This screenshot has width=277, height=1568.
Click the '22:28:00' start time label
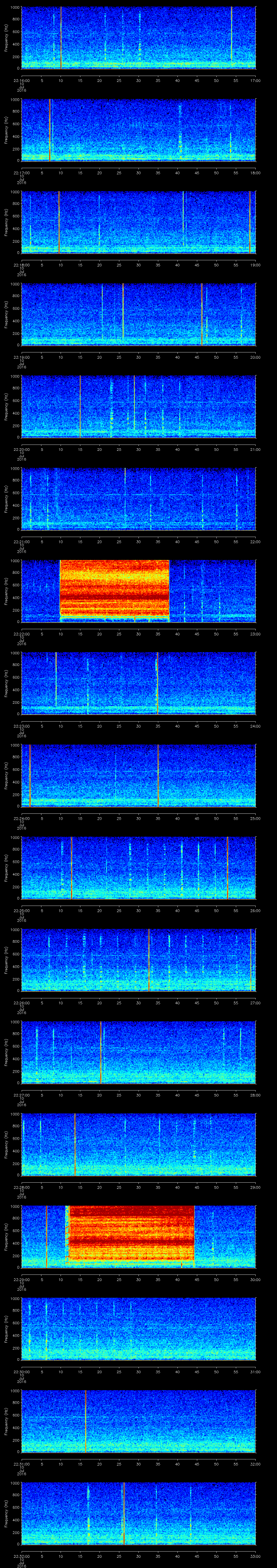point(21,1186)
